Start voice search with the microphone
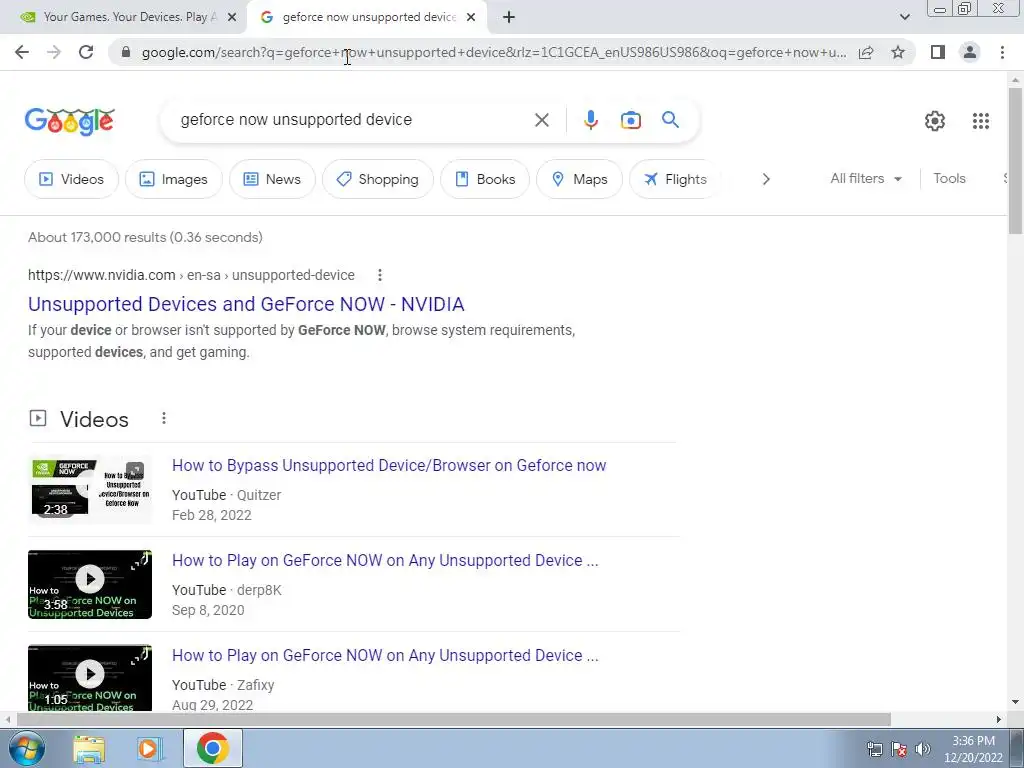Screen dimensions: 1024x768 pos(590,120)
